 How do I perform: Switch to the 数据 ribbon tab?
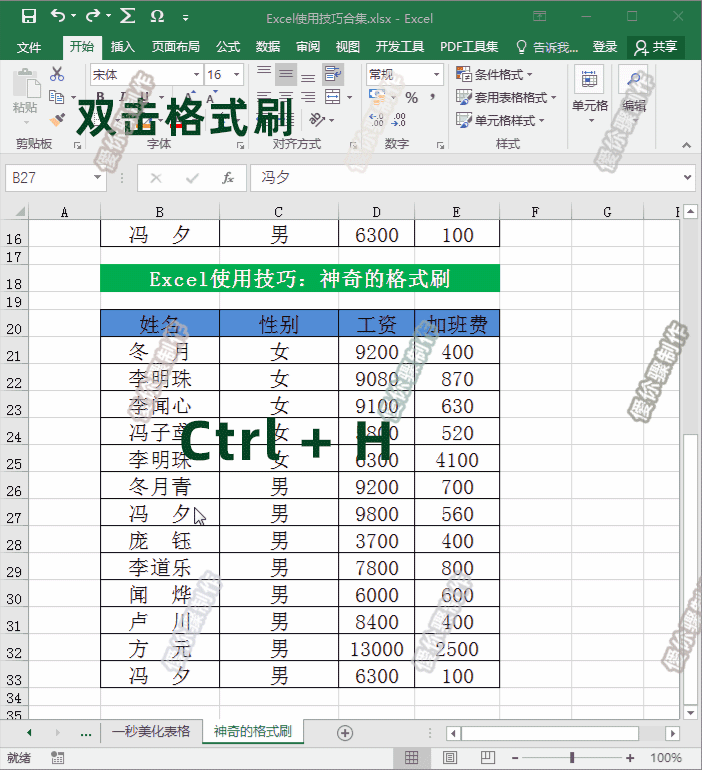[x=268, y=47]
